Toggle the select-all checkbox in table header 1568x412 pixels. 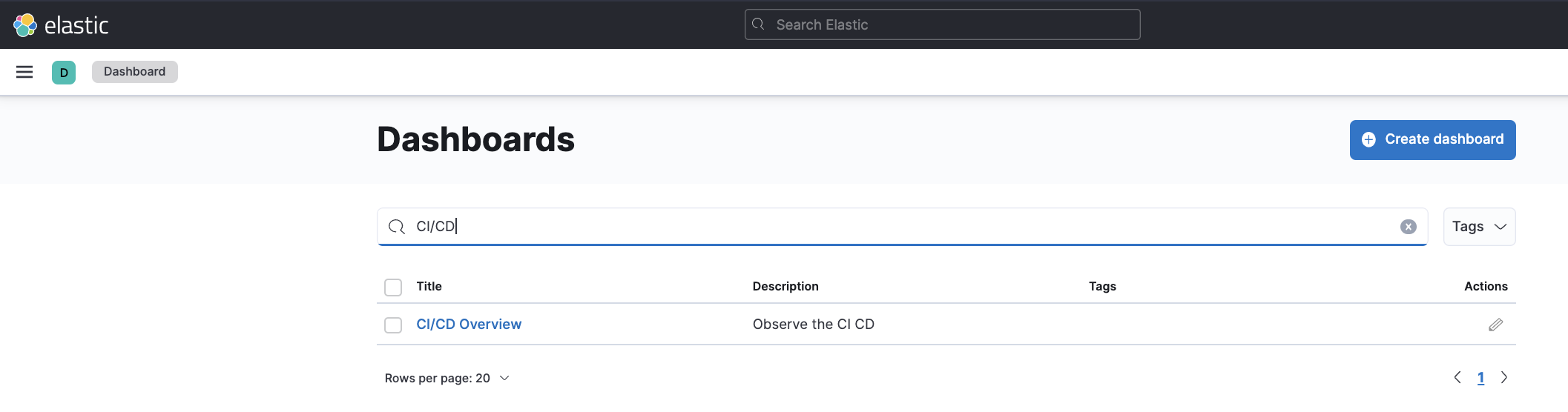pos(393,288)
